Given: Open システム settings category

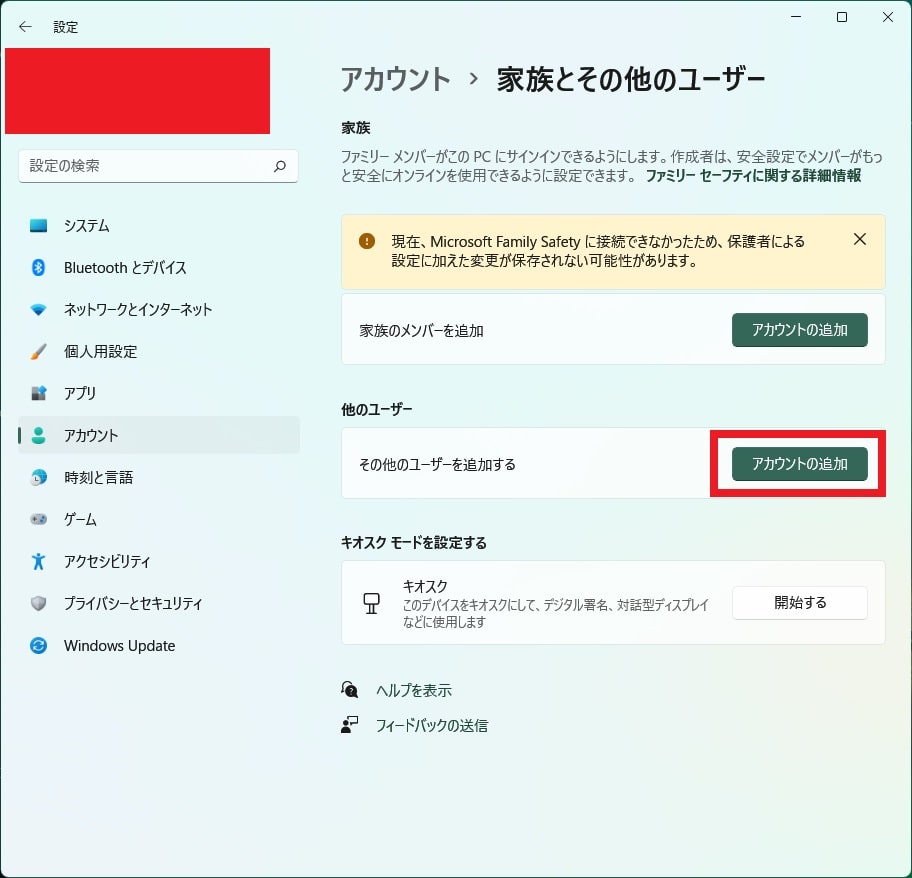Looking at the screenshot, I should click(159, 226).
